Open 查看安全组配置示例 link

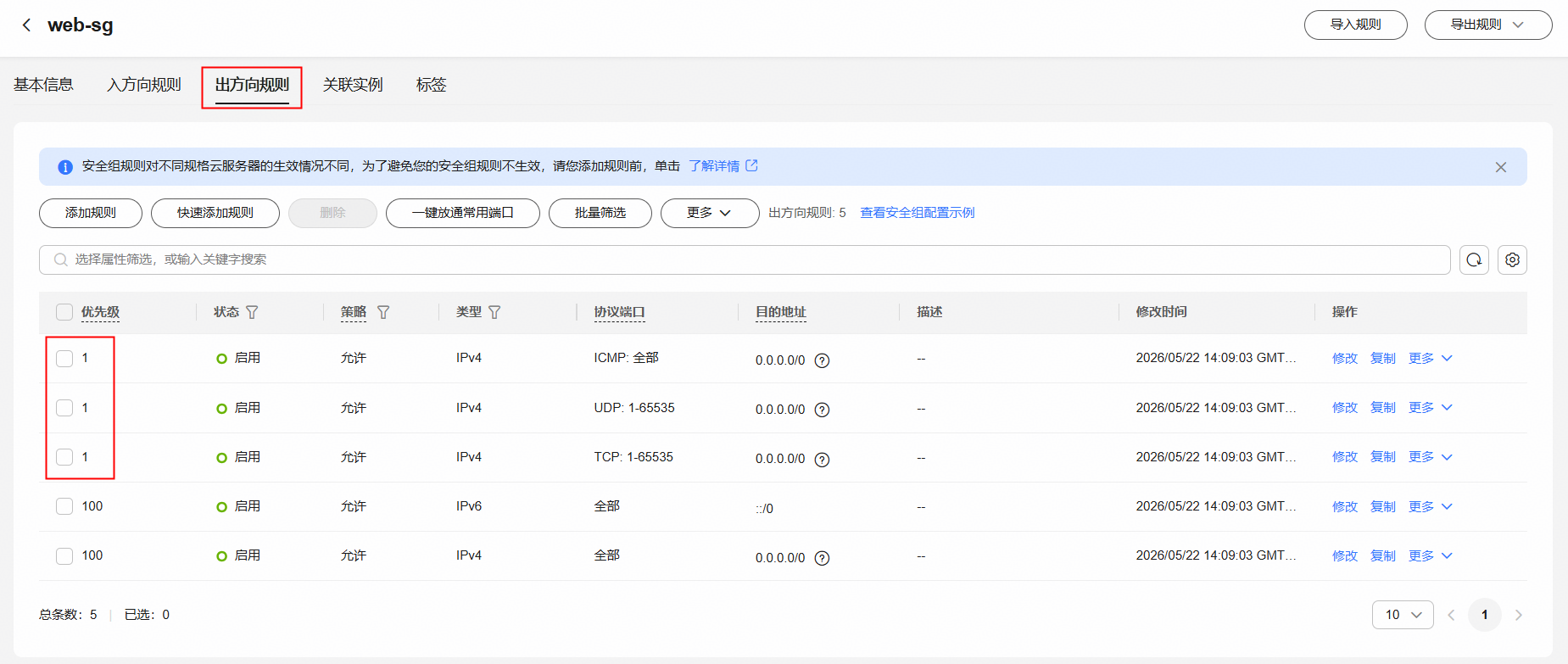point(918,213)
